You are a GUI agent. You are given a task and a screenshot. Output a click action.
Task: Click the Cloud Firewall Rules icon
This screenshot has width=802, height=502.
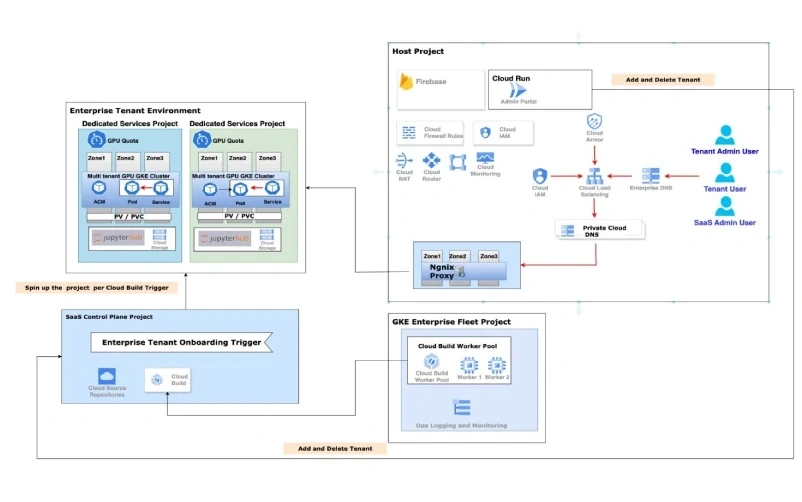point(409,132)
